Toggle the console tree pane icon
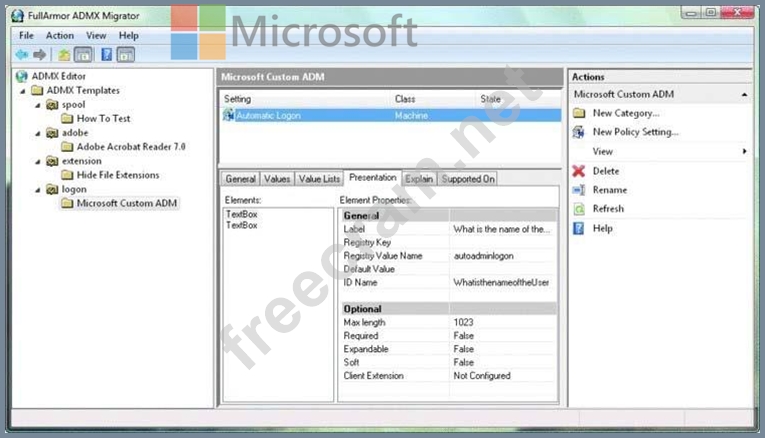The height and width of the screenshot is (438, 765). tap(83, 55)
